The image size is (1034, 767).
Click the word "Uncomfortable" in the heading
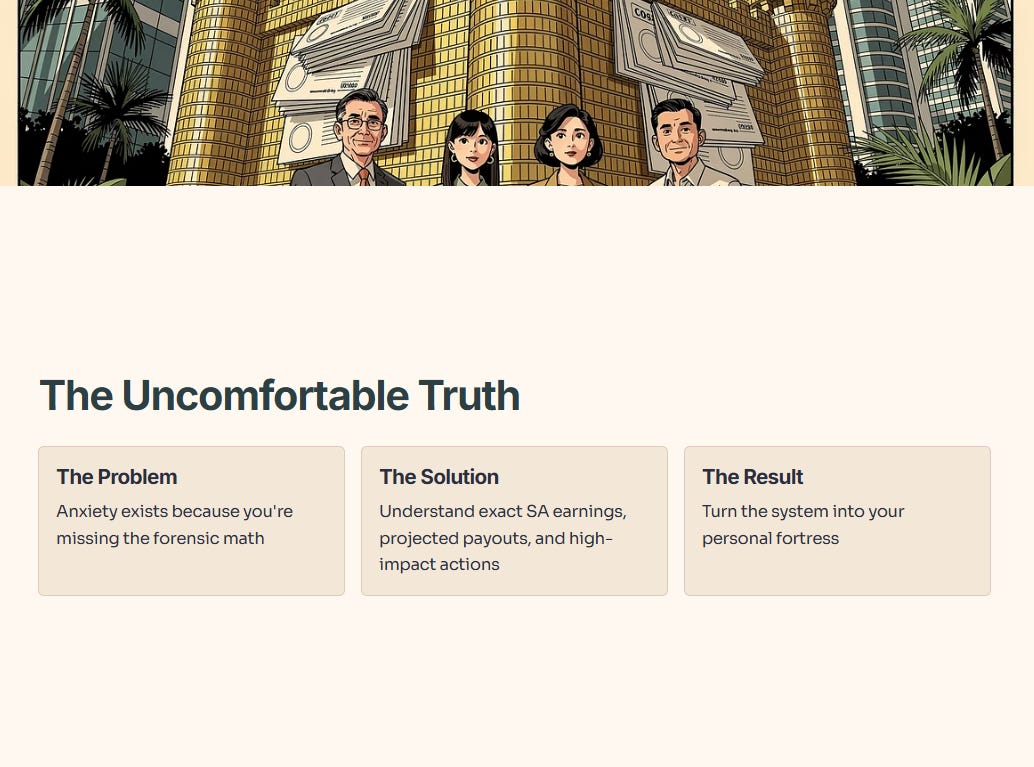click(266, 395)
